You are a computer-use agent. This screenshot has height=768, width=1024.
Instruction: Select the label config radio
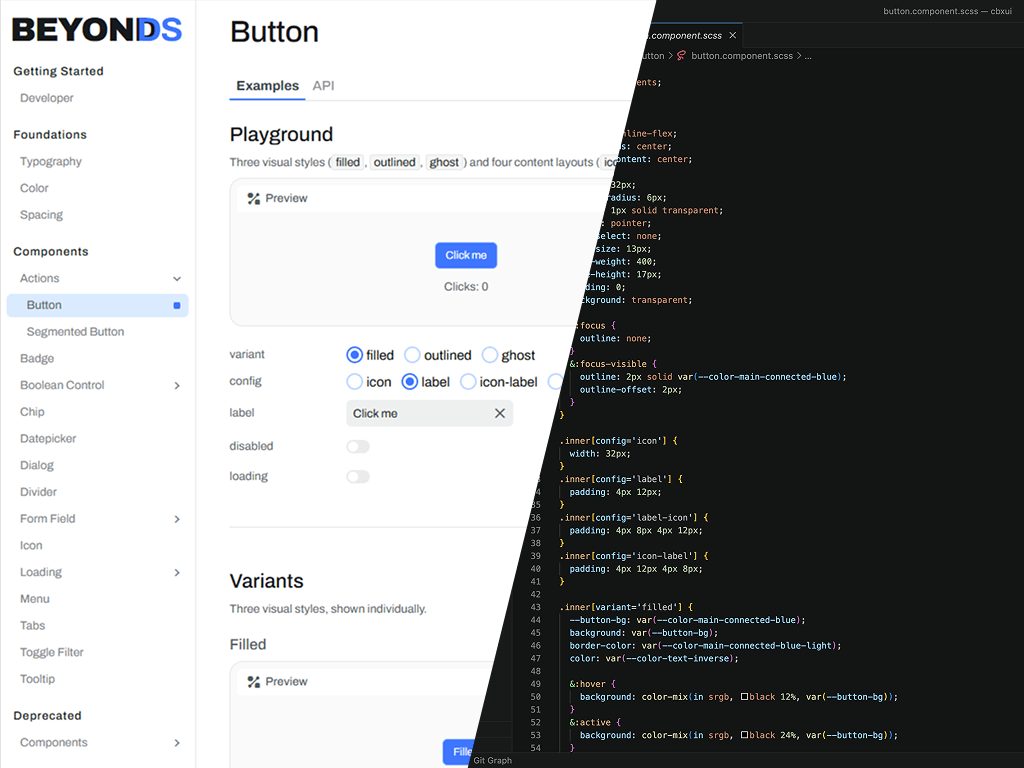409,382
